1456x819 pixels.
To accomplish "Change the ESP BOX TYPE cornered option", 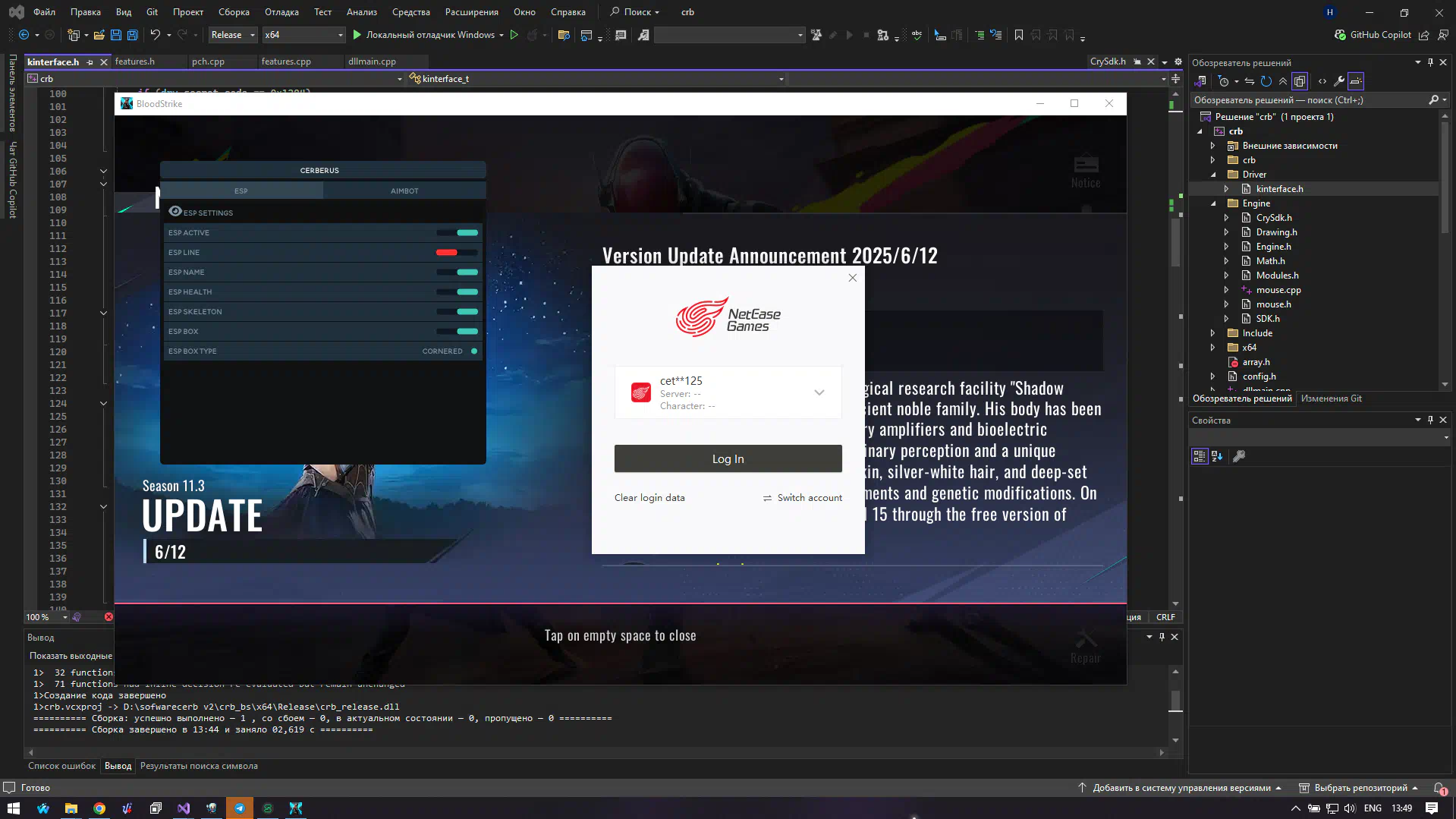I will [450, 351].
